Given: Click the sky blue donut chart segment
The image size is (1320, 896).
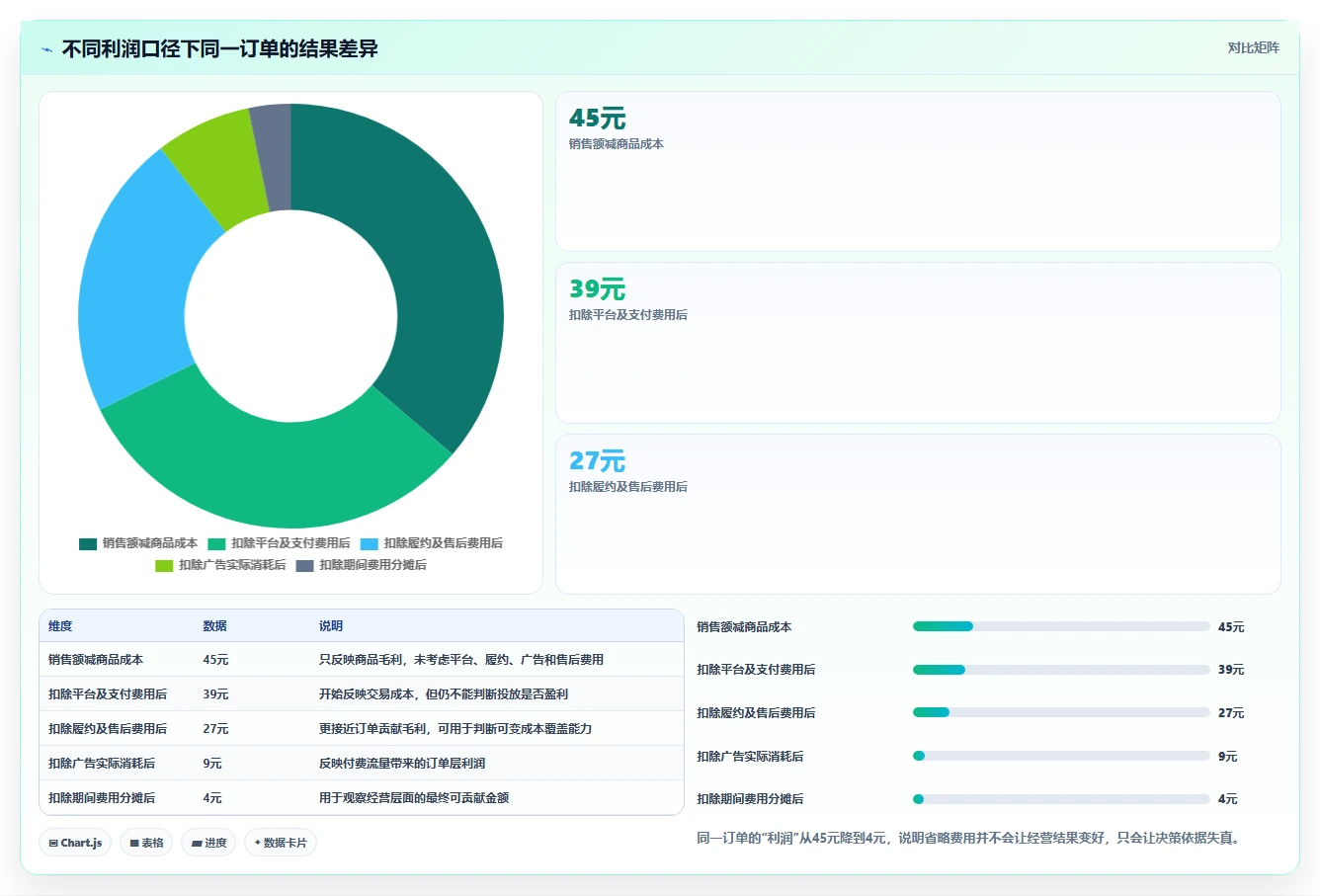Looking at the screenshot, I should (x=133, y=286).
